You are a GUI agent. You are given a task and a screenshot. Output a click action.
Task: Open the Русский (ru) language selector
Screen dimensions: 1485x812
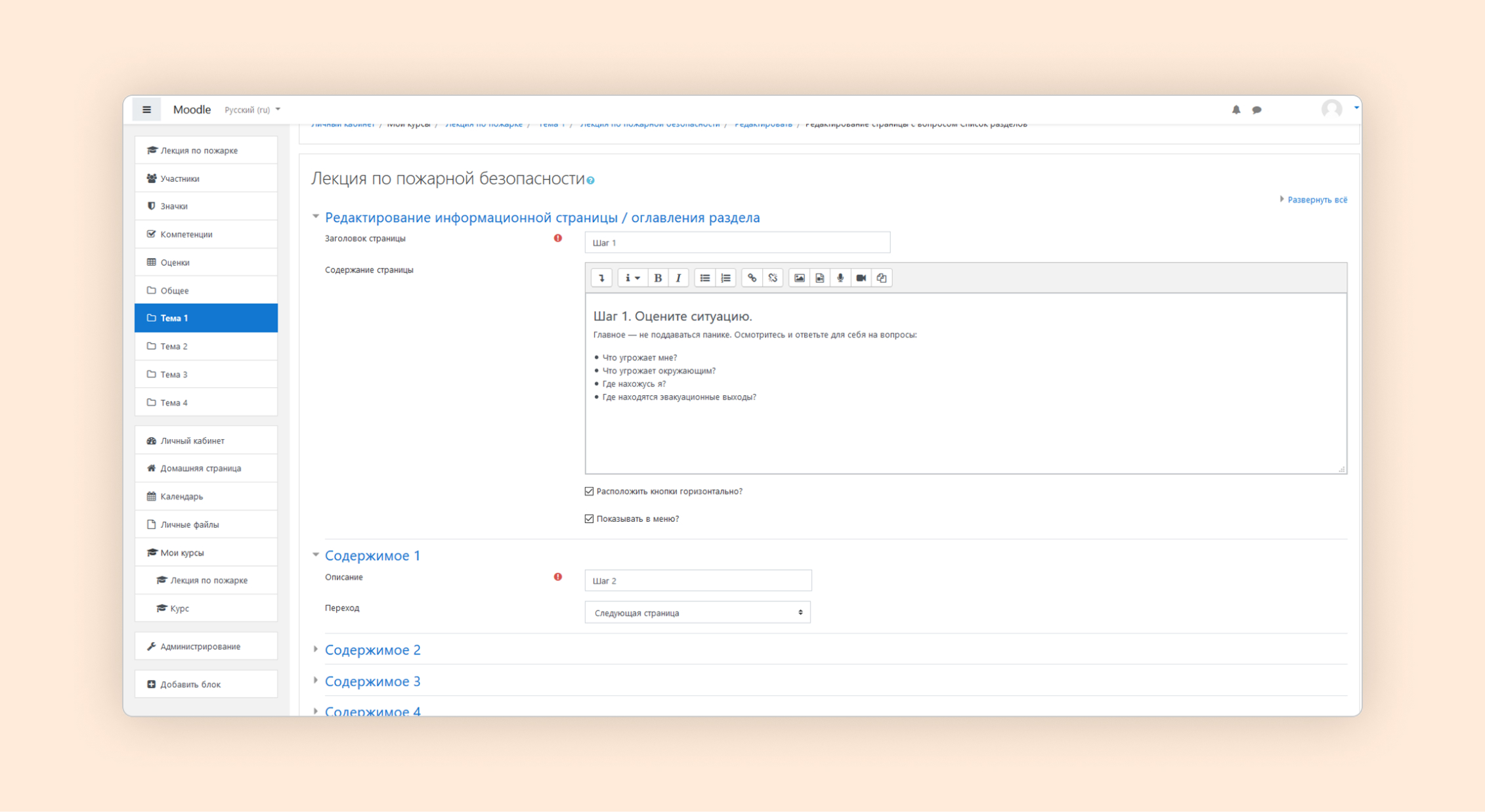tap(252, 110)
